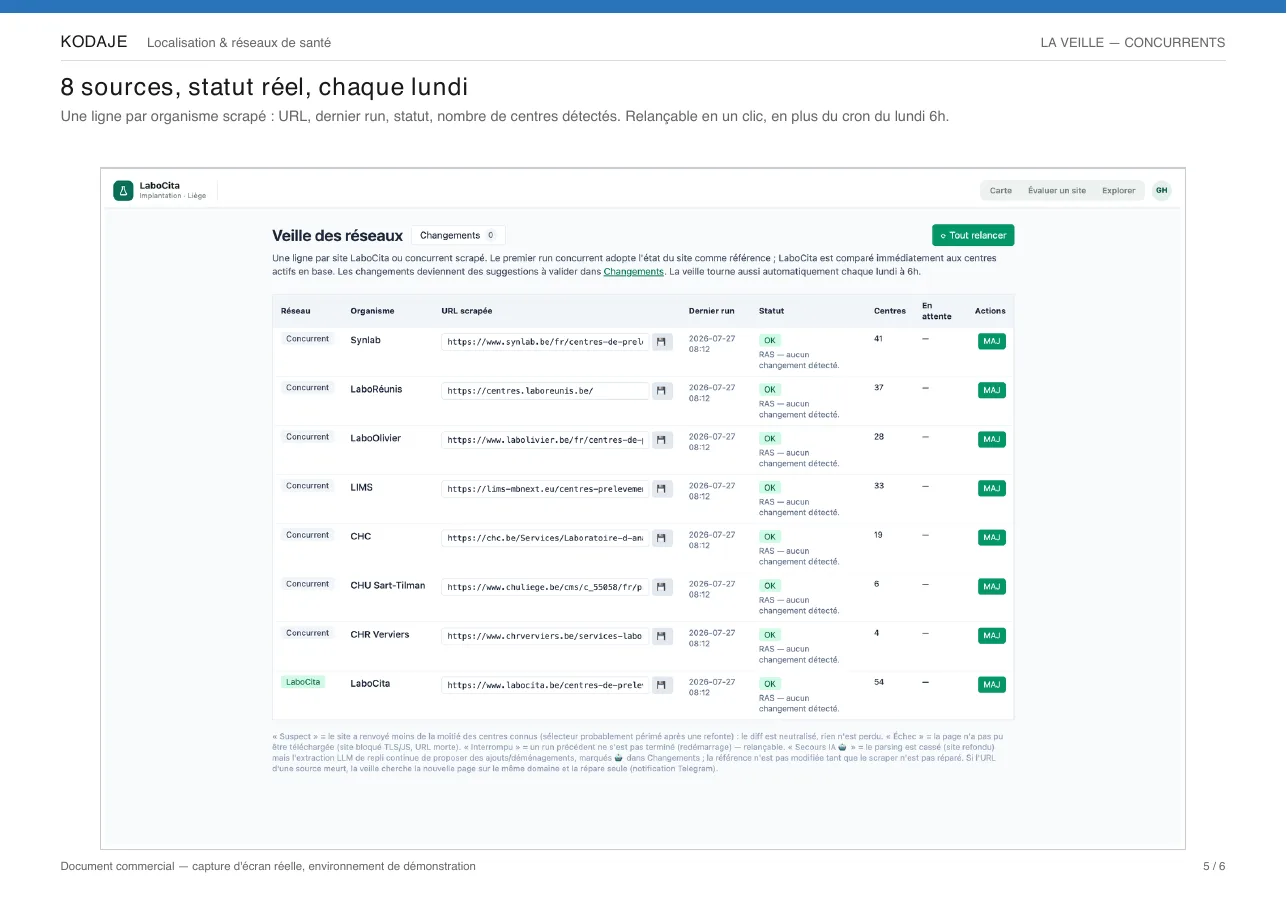Select the Organisme column header
The height and width of the screenshot is (910, 1287).
click(372, 311)
